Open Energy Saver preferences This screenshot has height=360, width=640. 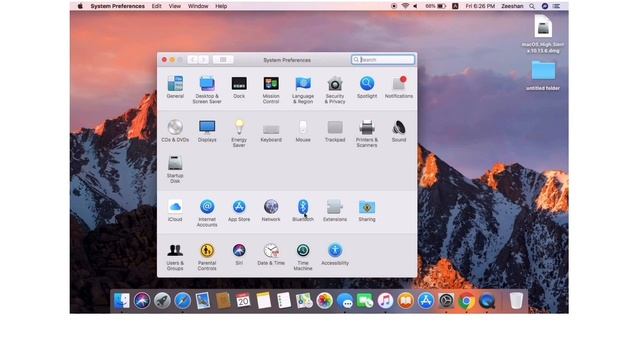pos(239,133)
